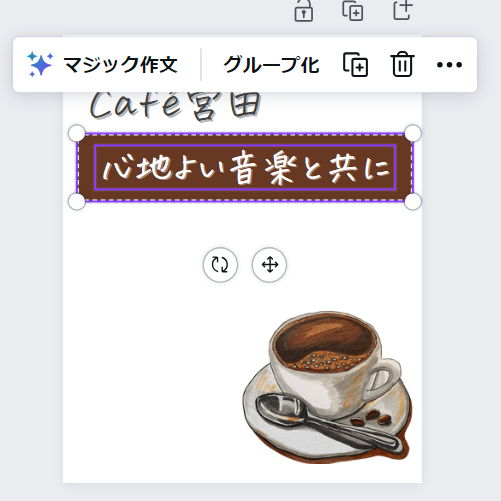Viewport: 501px width, 501px height.
Task: Duplicate page icon above canvas
Action: tap(353, 11)
